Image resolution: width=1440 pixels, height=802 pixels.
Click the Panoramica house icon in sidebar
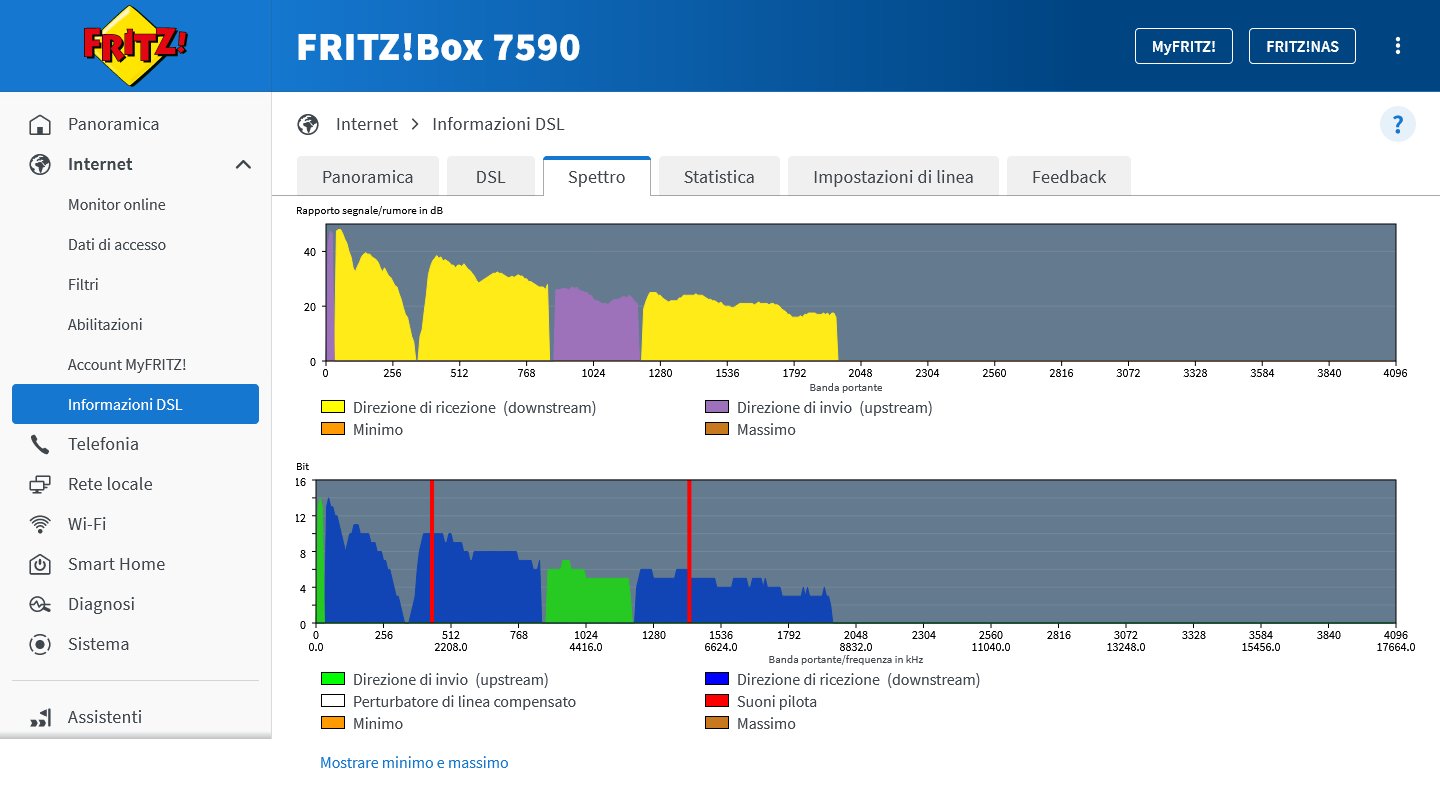click(x=40, y=125)
